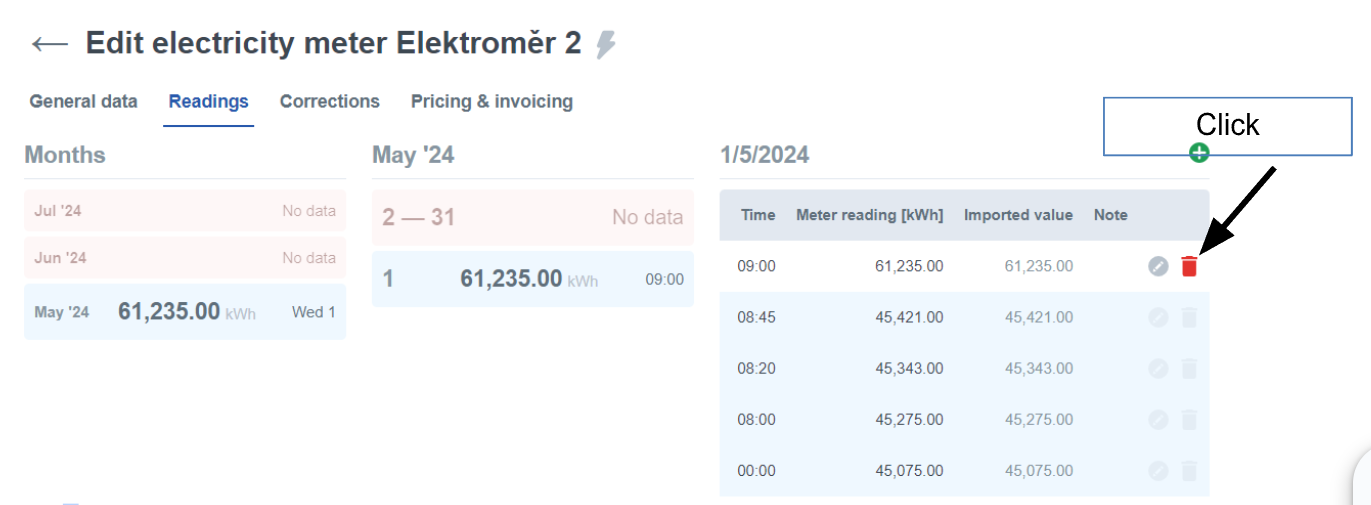Select day 1 reading row at 09:00

coord(532,279)
